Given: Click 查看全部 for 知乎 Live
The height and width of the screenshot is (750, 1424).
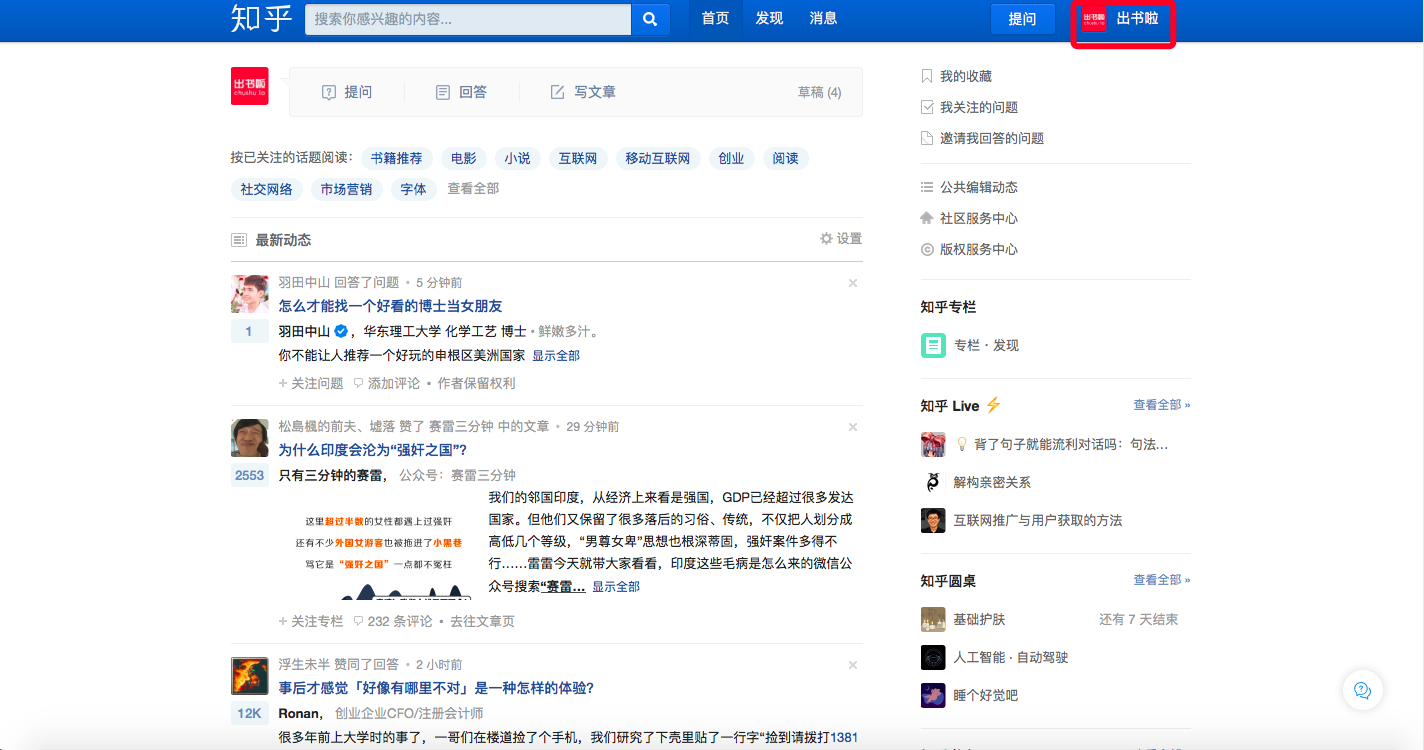Looking at the screenshot, I should 1162,405.
